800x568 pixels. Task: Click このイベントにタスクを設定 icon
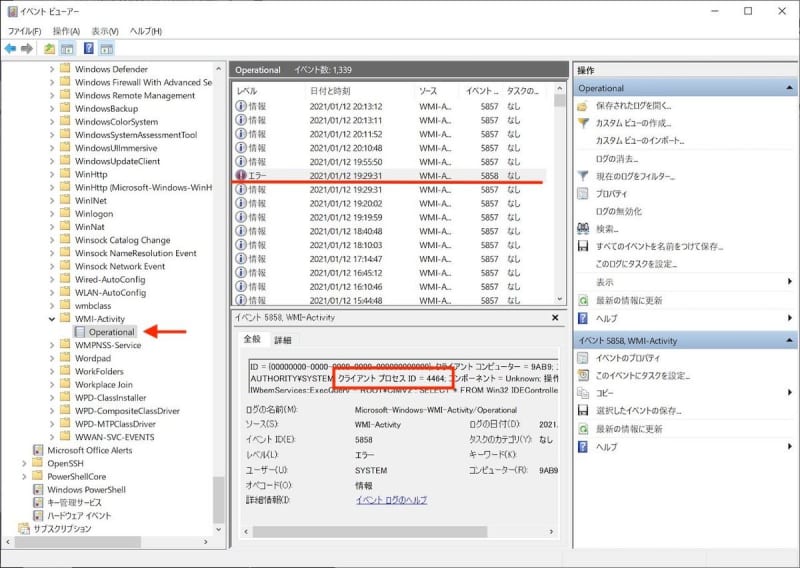coord(583,375)
